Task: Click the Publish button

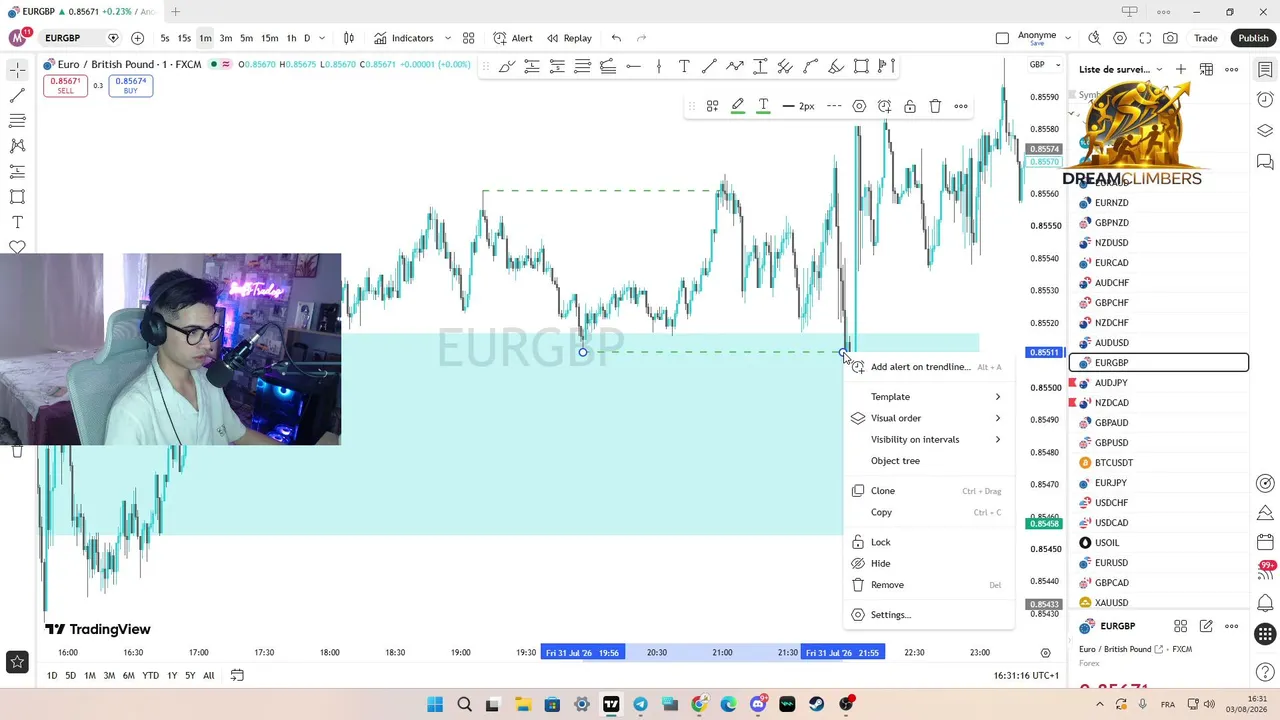Action: pos(1253,38)
